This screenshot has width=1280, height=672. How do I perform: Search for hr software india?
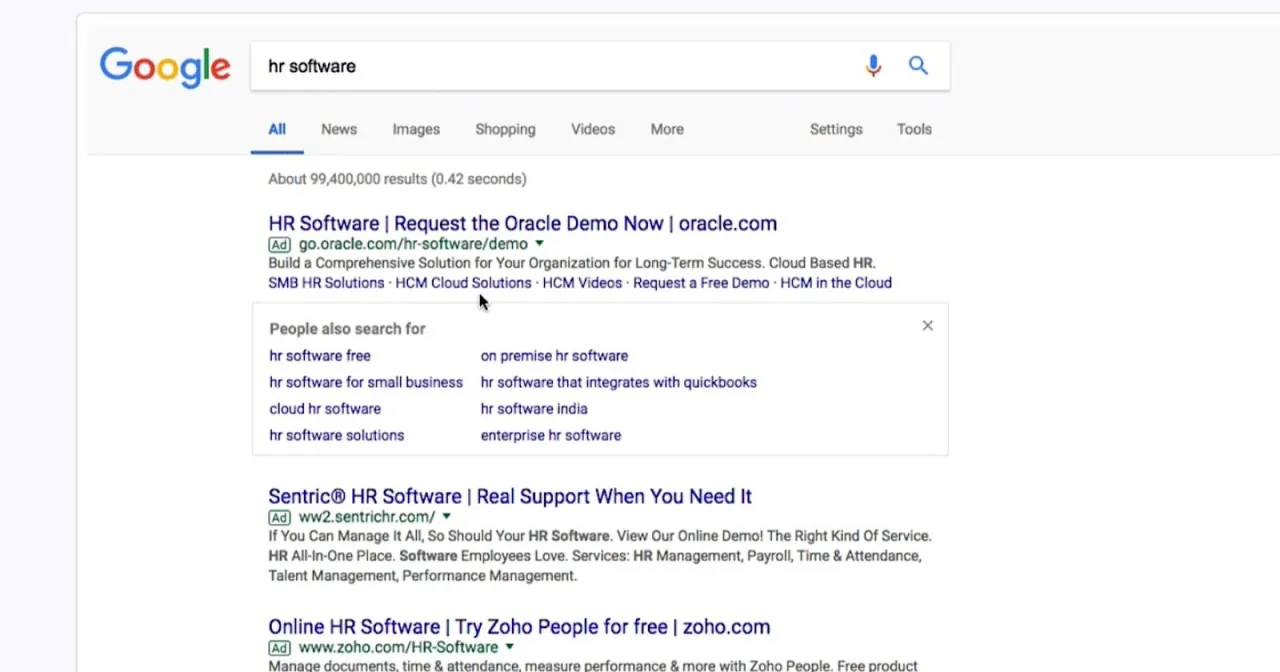[x=534, y=409]
